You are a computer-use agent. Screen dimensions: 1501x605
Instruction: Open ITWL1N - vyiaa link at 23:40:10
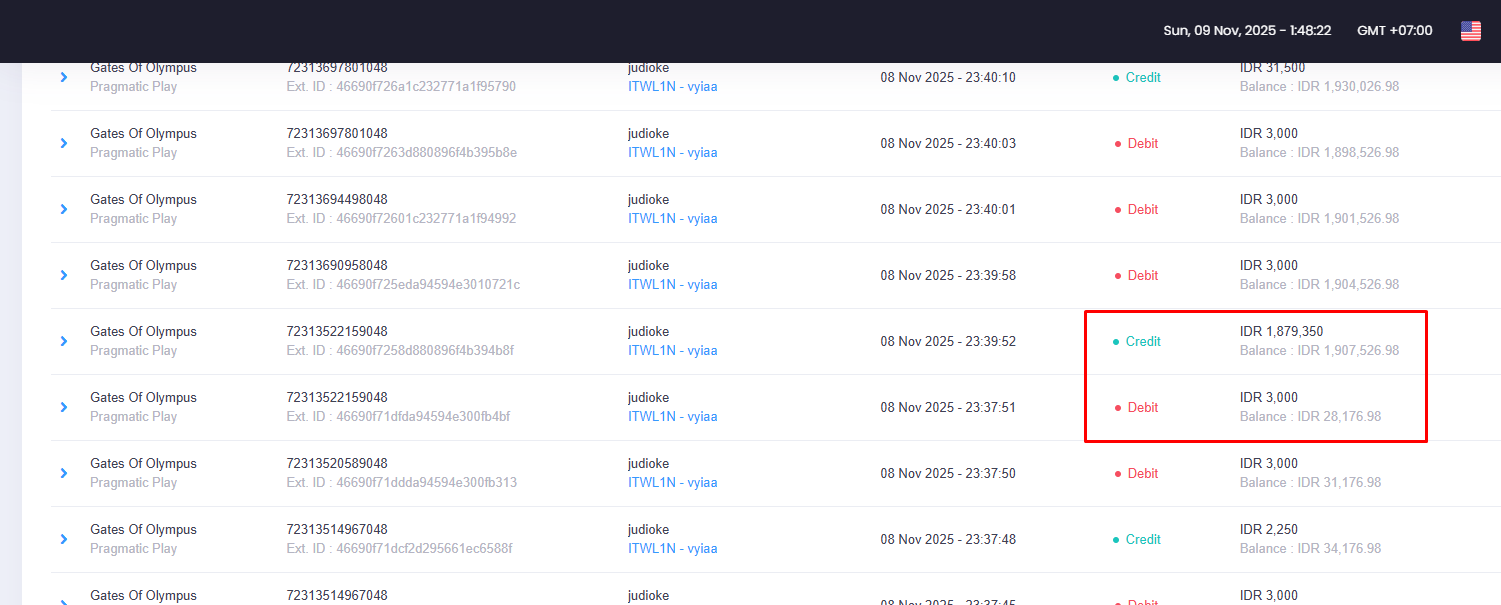(x=672, y=87)
